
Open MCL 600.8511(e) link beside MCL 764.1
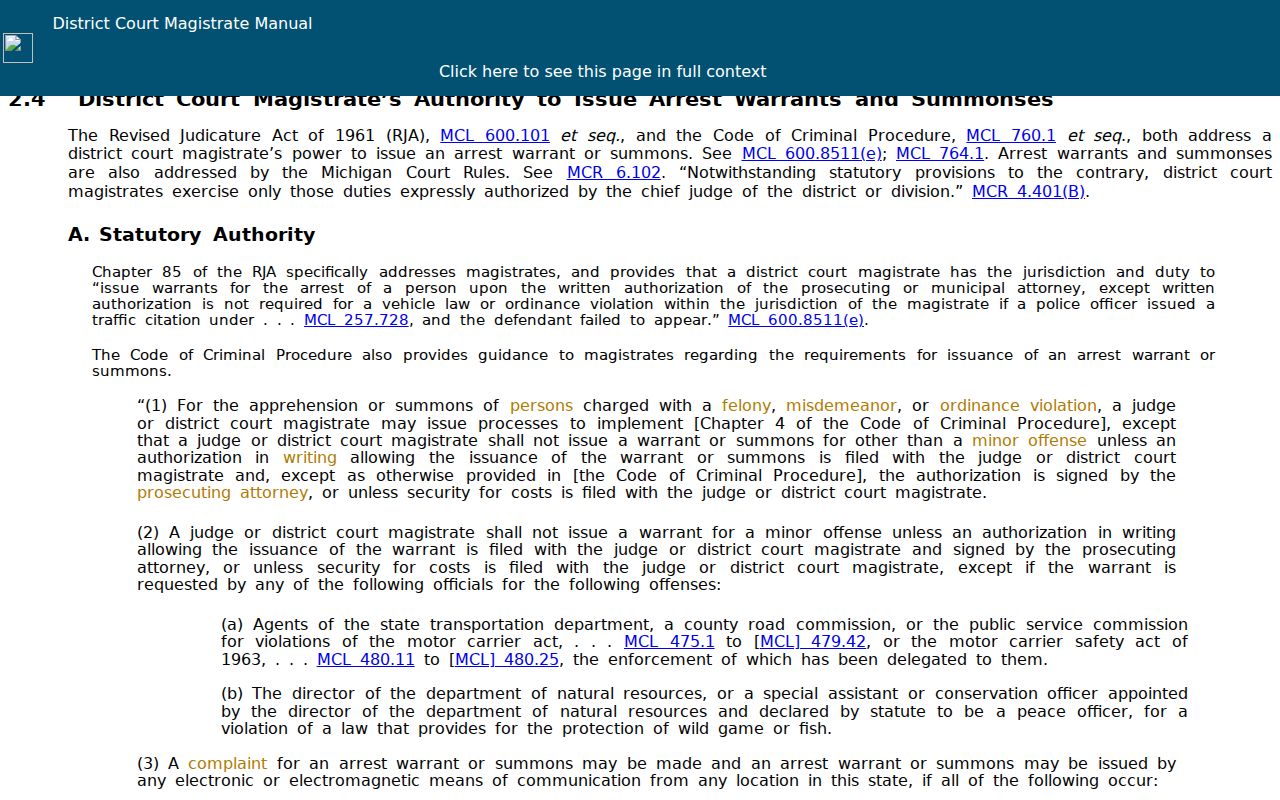pos(812,154)
